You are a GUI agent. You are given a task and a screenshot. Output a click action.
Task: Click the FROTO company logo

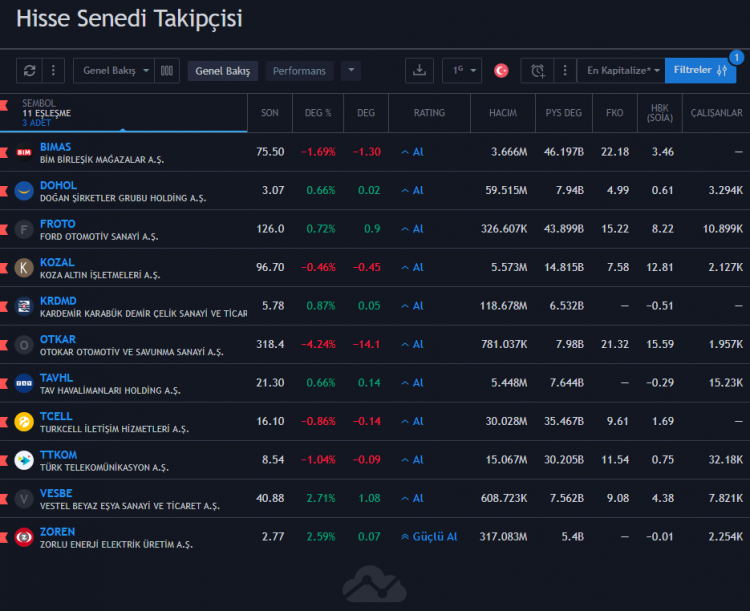pyautogui.click(x=24, y=230)
